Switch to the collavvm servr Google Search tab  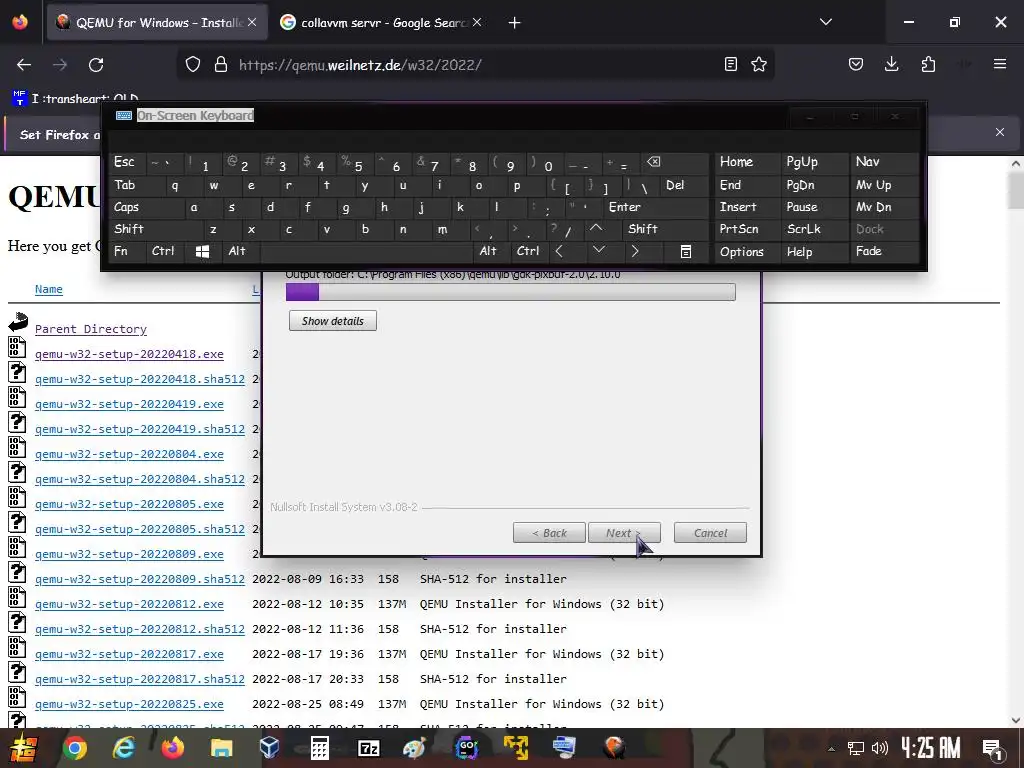tap(381, 23)
